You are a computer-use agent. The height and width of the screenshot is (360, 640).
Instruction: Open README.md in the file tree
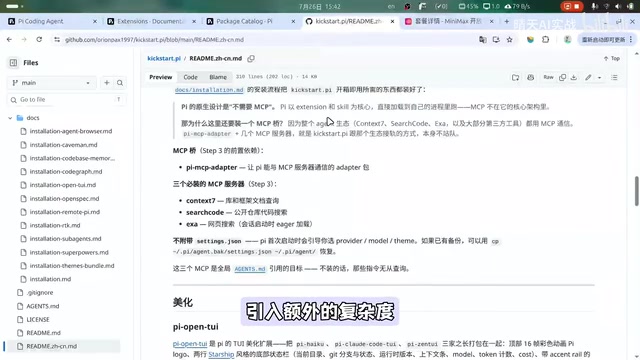pos(43,333)
